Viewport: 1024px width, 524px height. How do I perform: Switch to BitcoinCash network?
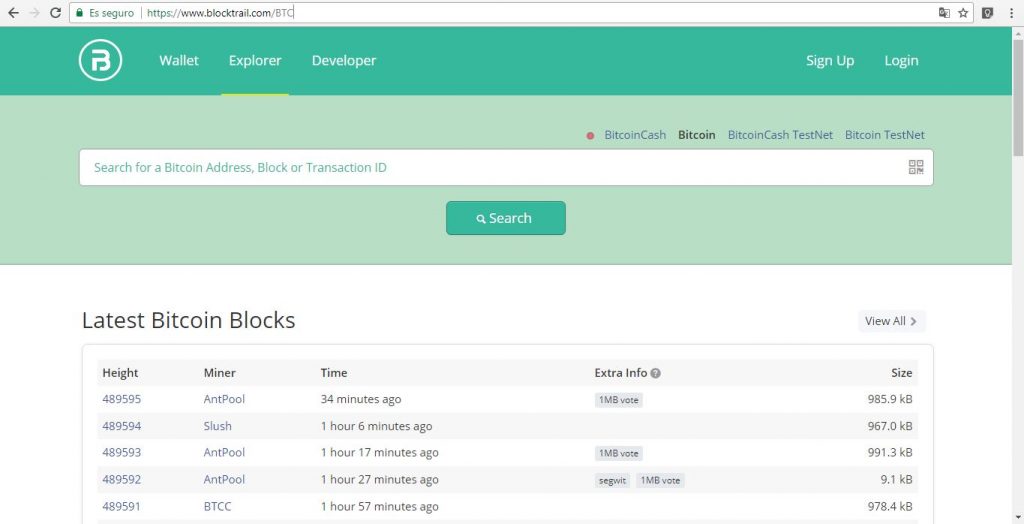tap(635, 135)
